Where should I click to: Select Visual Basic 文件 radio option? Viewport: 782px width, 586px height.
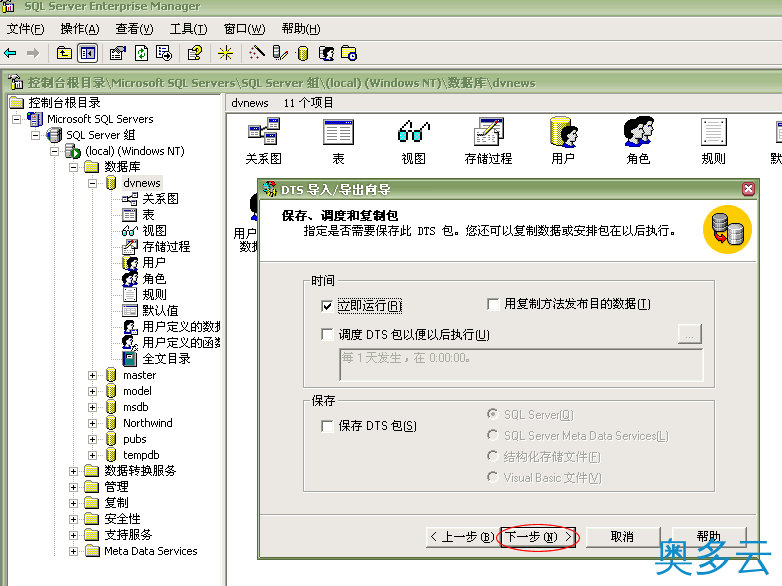(x=492, y=477)
